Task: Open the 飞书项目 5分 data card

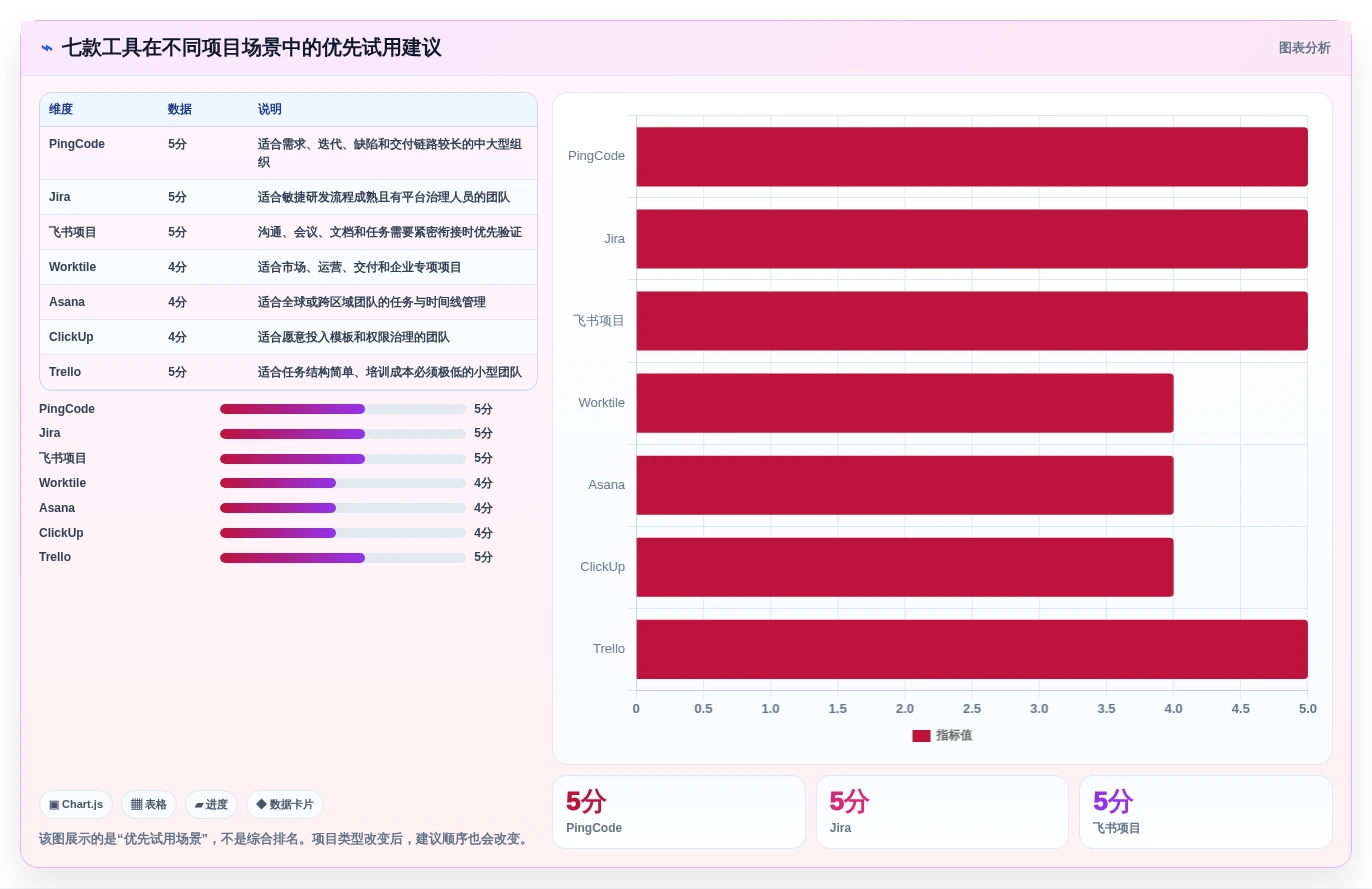Action: pos(1206,812)
